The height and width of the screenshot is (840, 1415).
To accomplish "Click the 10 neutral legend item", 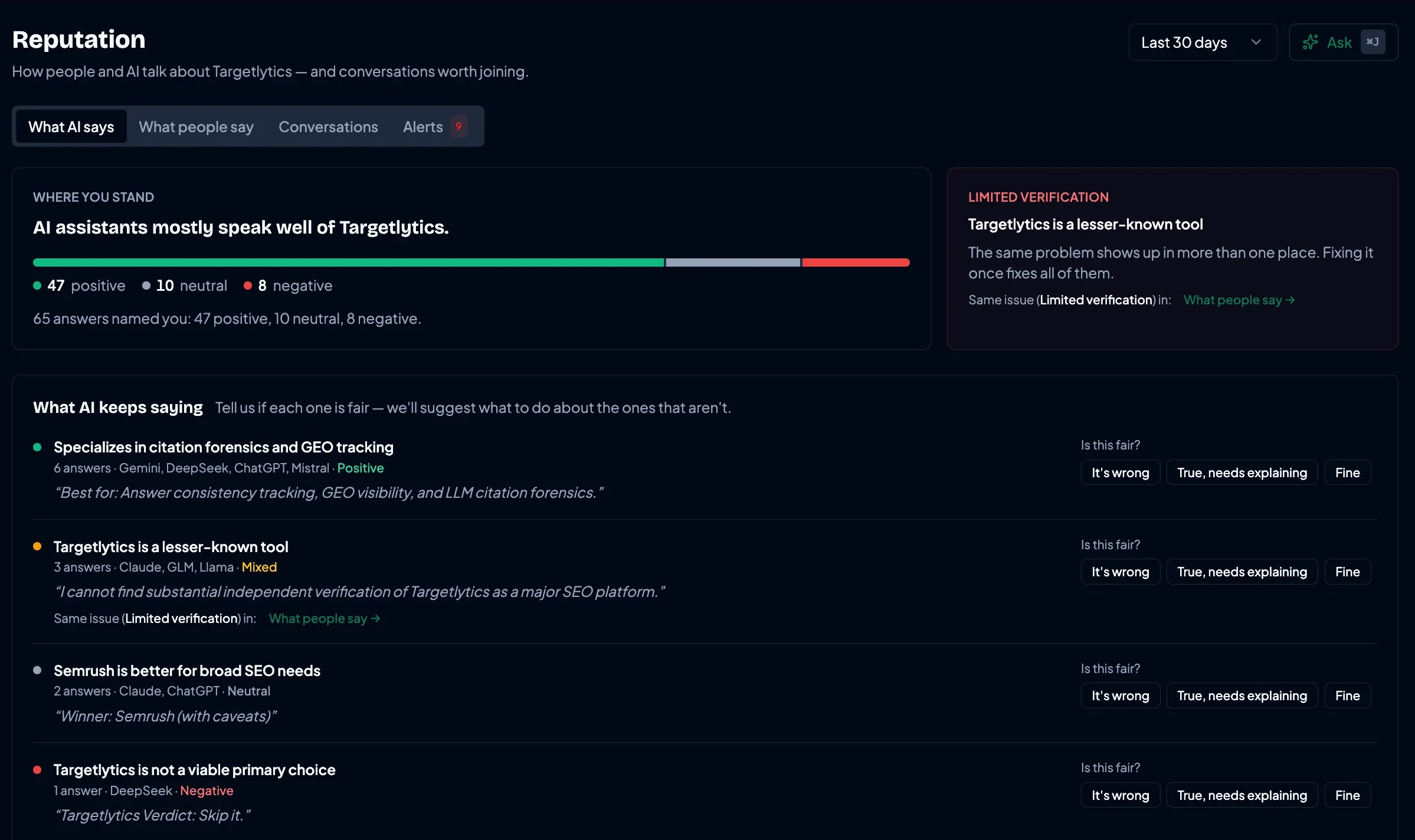I will pyautogui.click(x=185, y=286).
